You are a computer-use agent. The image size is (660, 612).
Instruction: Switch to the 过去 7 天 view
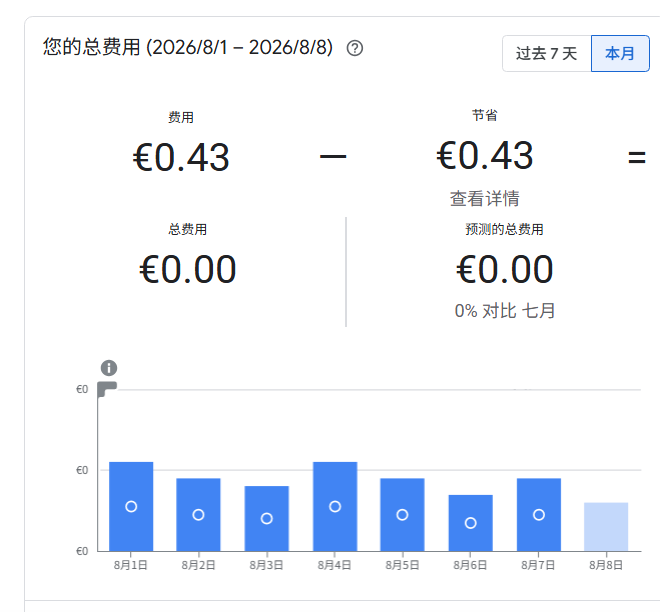546,53
